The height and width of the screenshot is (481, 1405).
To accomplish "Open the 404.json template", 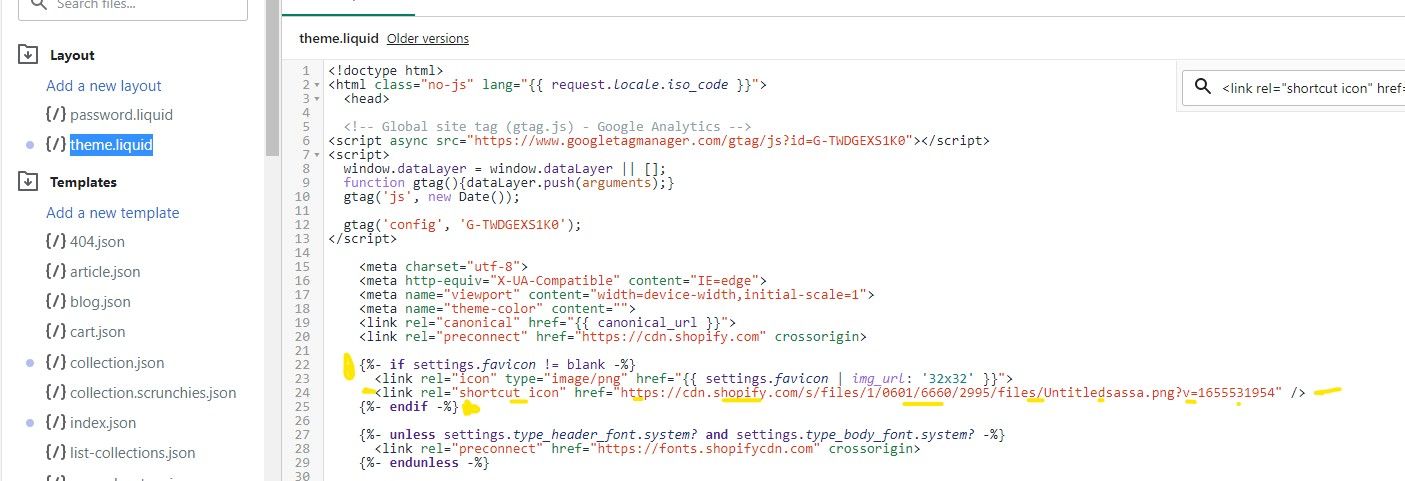I will [97, 242].
